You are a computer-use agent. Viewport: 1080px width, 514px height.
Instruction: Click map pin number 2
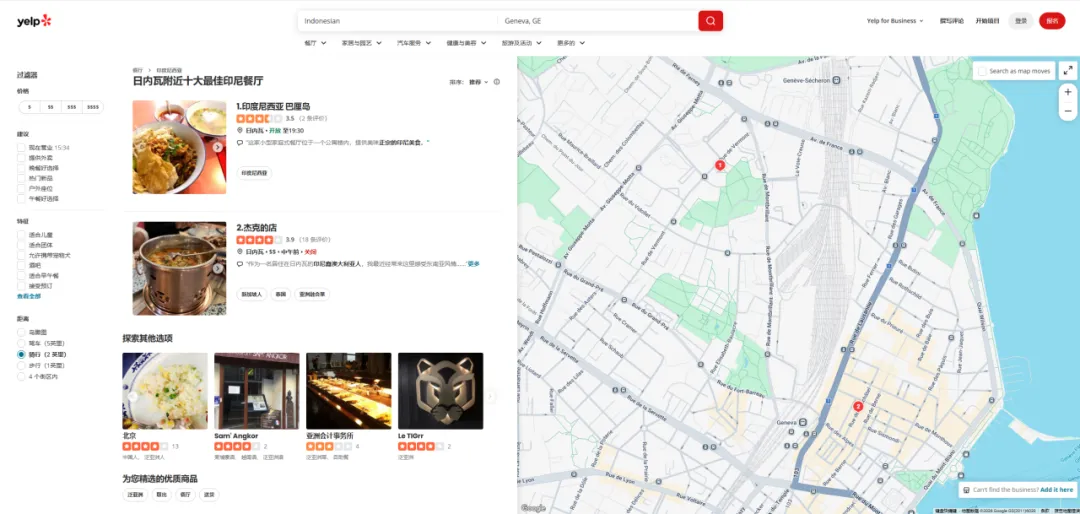858,407
